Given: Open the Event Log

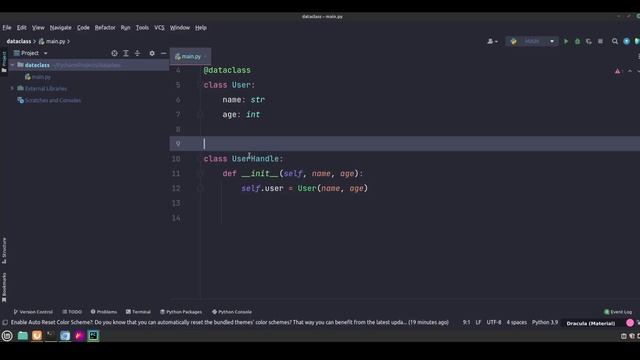Looking at the screenshot, I should tap(618, 312).
